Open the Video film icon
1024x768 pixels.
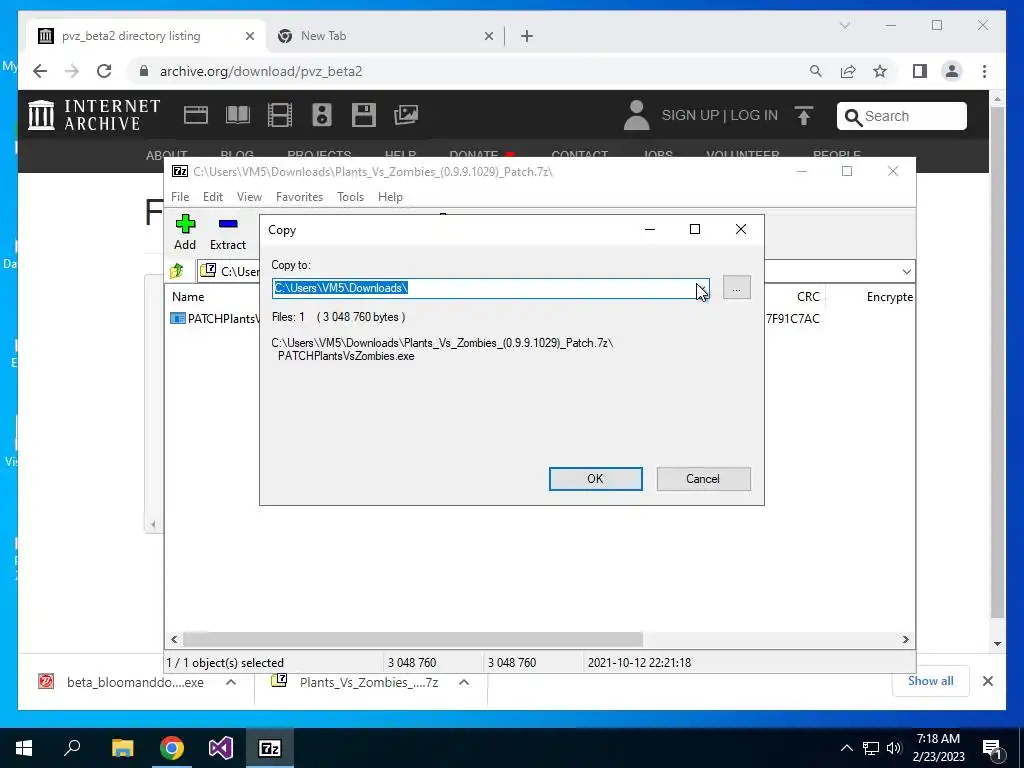[280, 115]
